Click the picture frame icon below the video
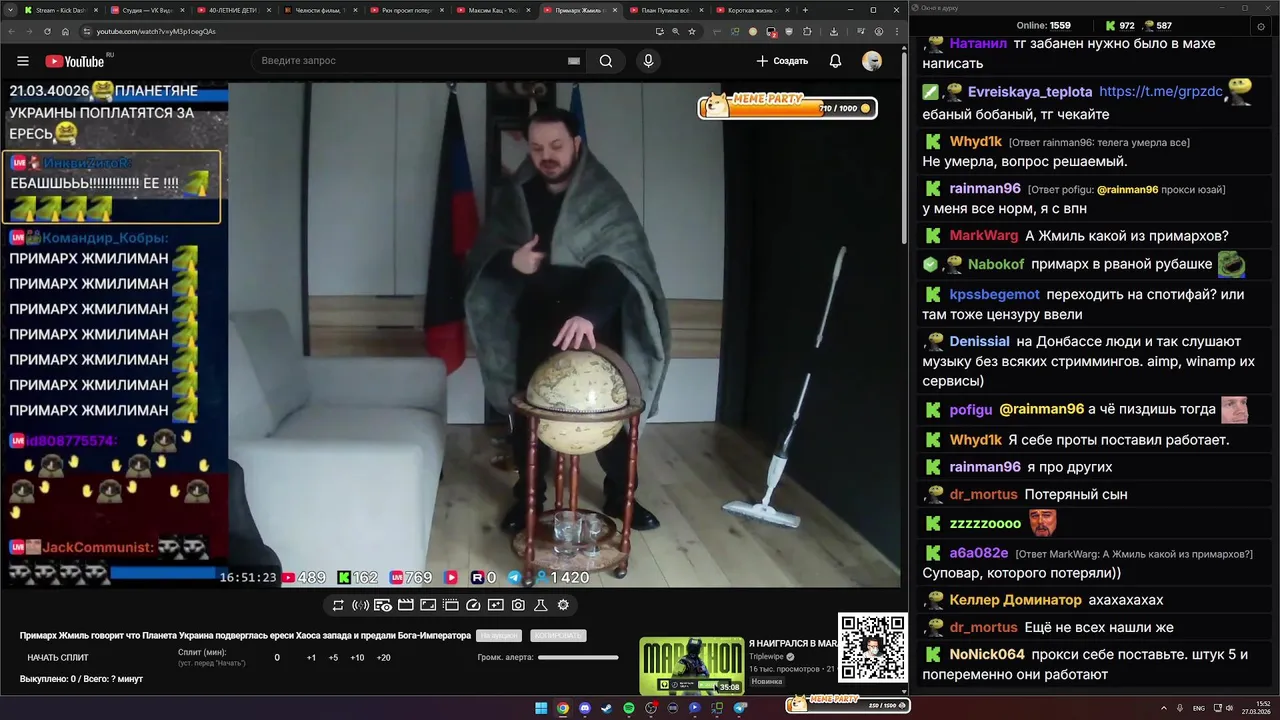Image resolution: width=1280 pixels, height=720 pixels. pyautogui.click(x=428, y=605)
